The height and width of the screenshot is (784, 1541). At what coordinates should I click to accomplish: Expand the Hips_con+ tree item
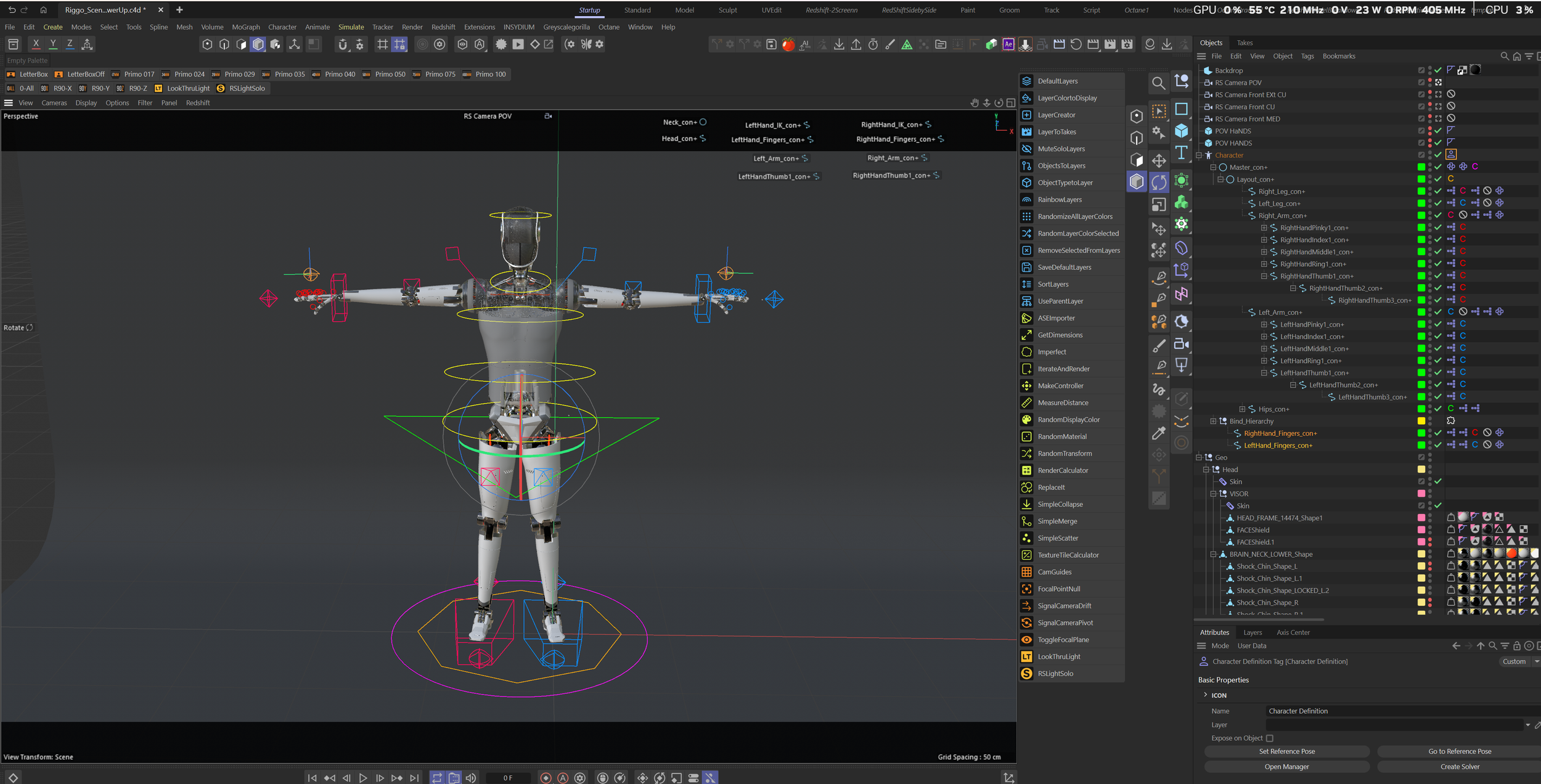[1242, 409]
